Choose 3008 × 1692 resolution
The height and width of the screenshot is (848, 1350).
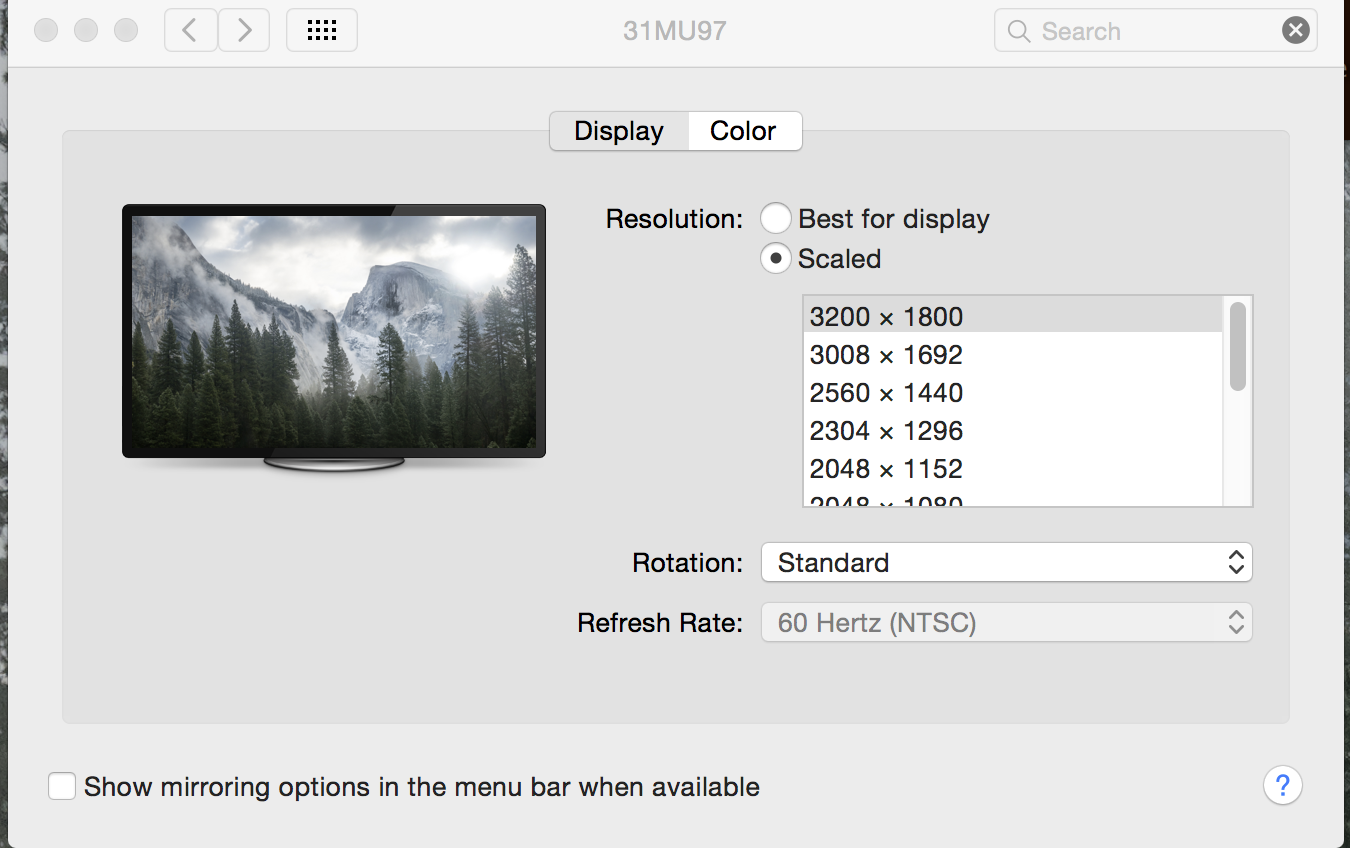(x=1013, y=355)
